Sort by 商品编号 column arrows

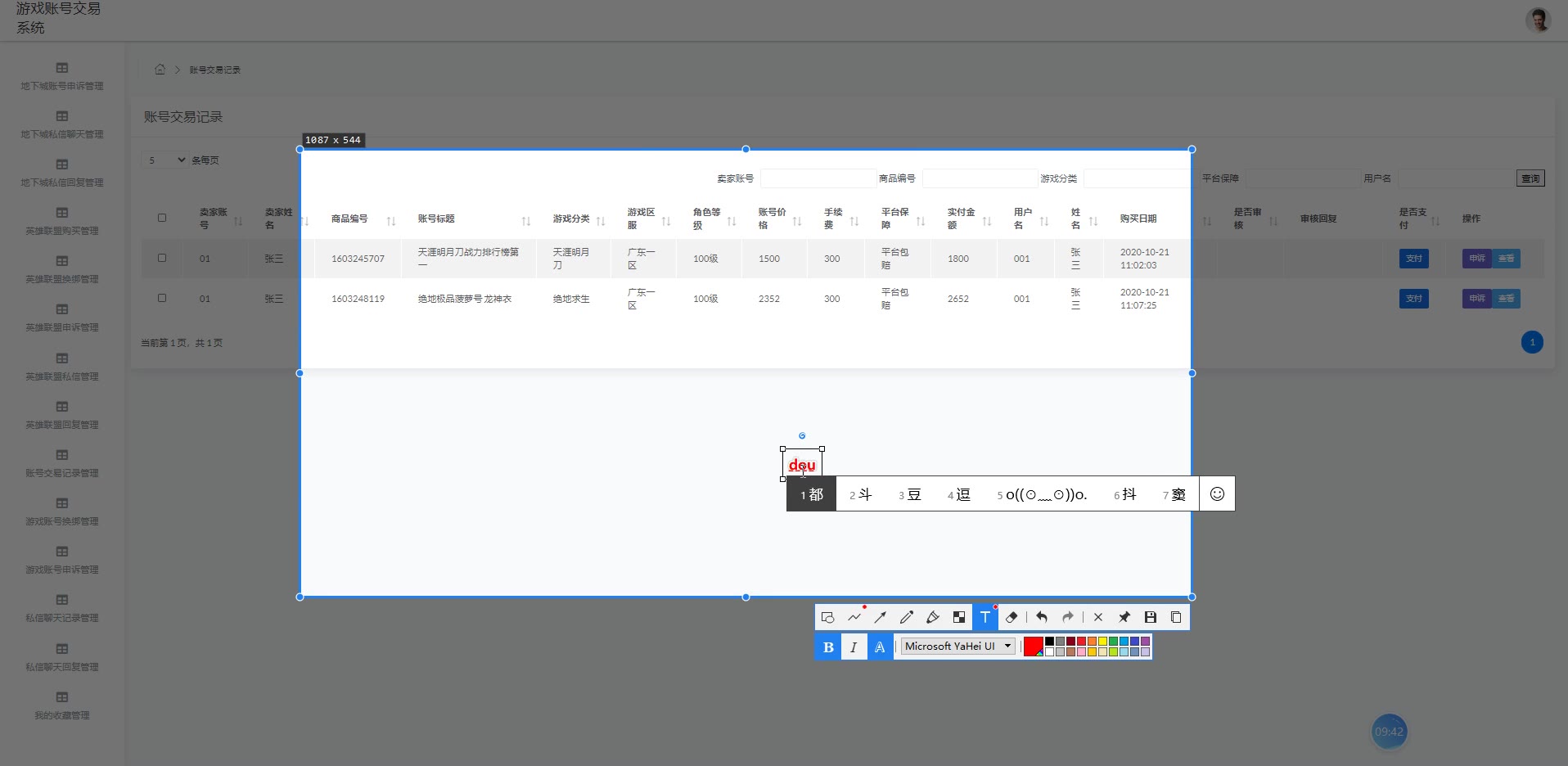[x=391, y=221]
